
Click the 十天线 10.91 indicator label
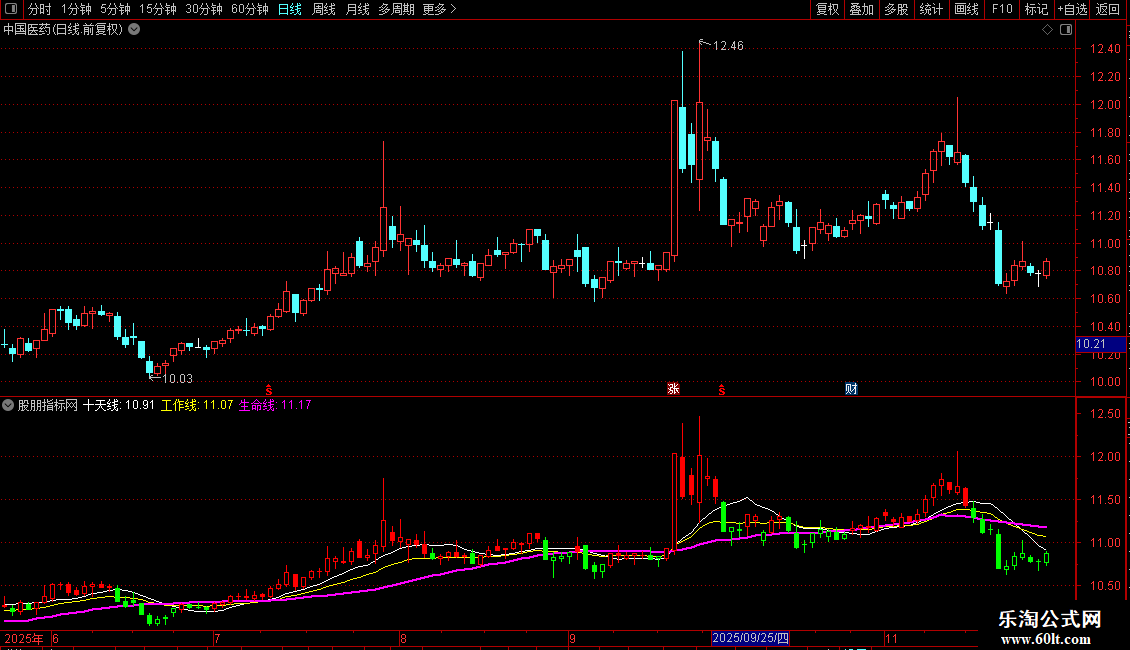point(119,405)
